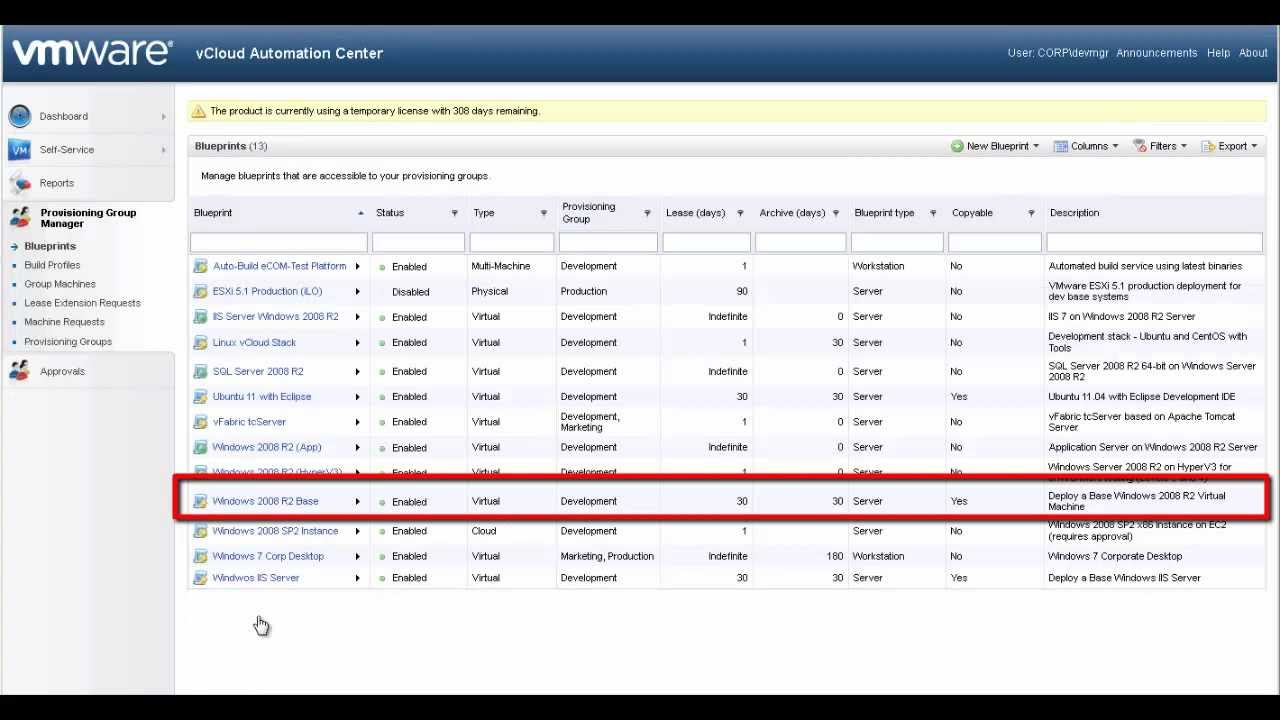
Task: Open Build Profiles in sidebar
Action: 52,265
